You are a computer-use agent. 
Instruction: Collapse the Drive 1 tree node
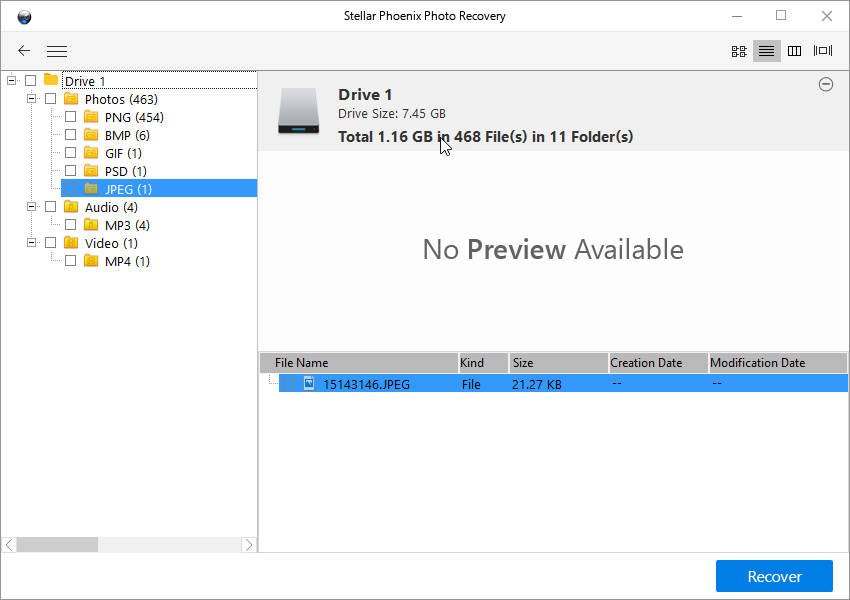pyautogui.click(x=11, y=81)
